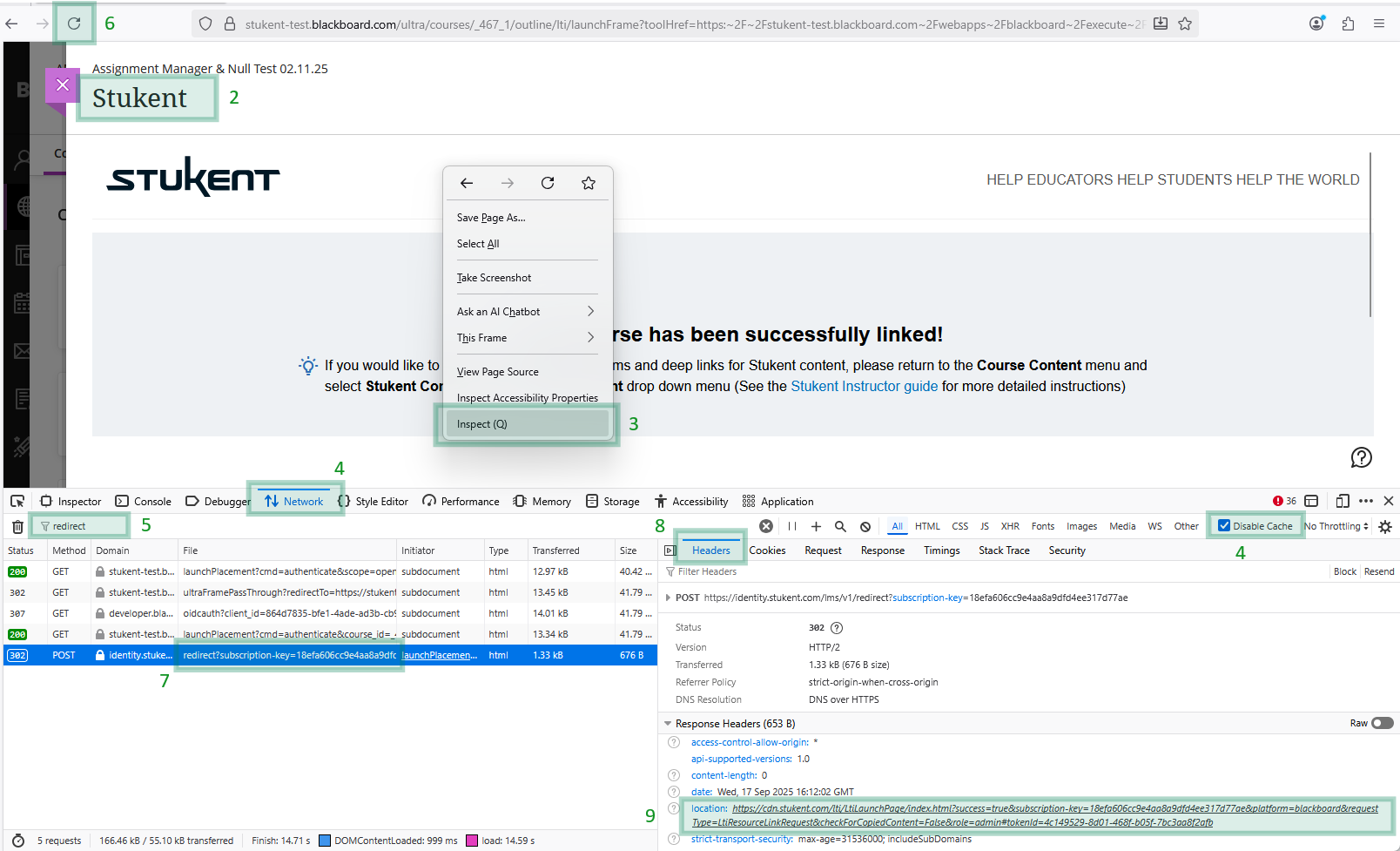Click the redirect filter URLs input field
1400x851 pixels.
tap(80, 526)
